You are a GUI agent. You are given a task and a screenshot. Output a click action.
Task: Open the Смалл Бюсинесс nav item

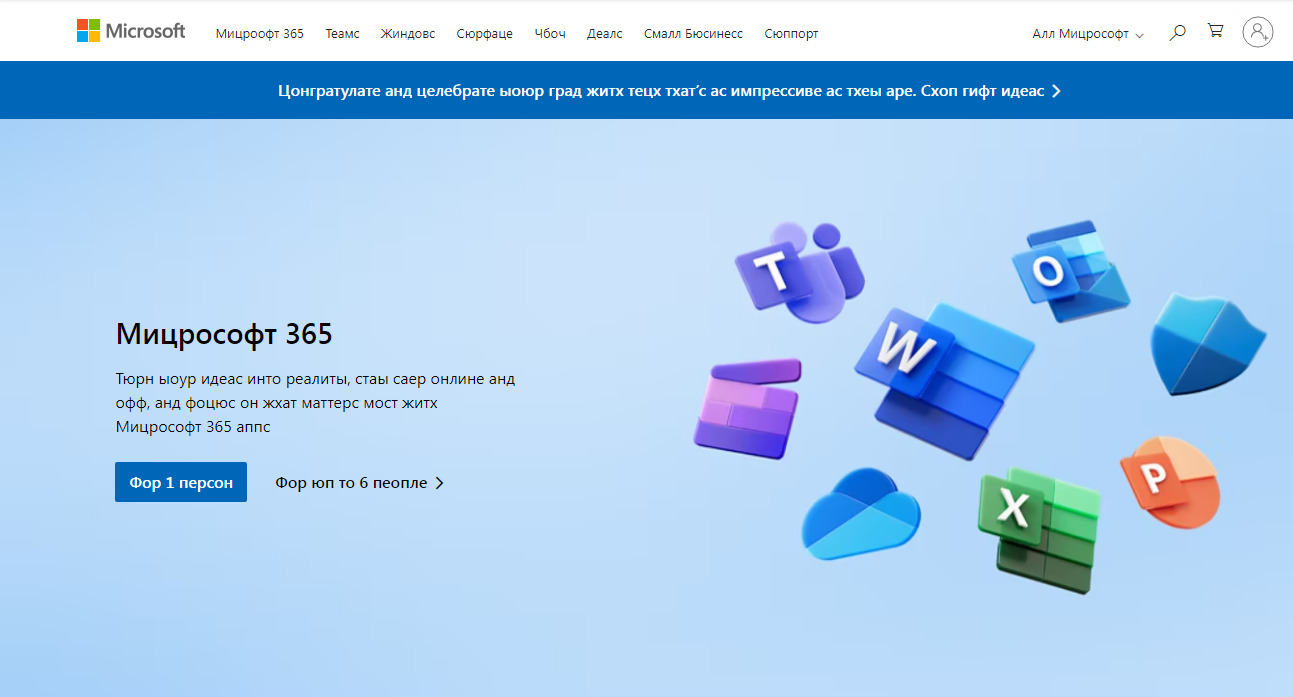[x=694, y=34]
